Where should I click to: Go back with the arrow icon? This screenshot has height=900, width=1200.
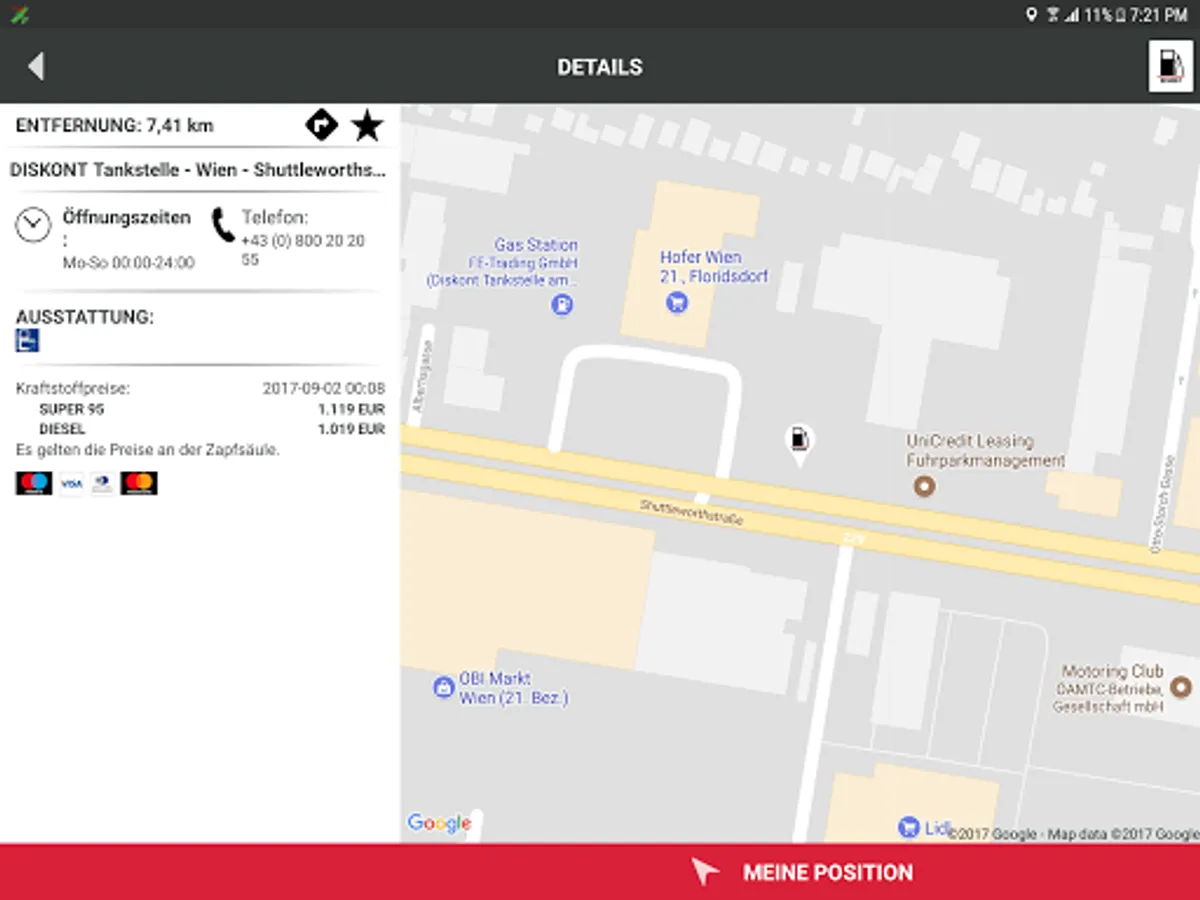click(36, 67)
